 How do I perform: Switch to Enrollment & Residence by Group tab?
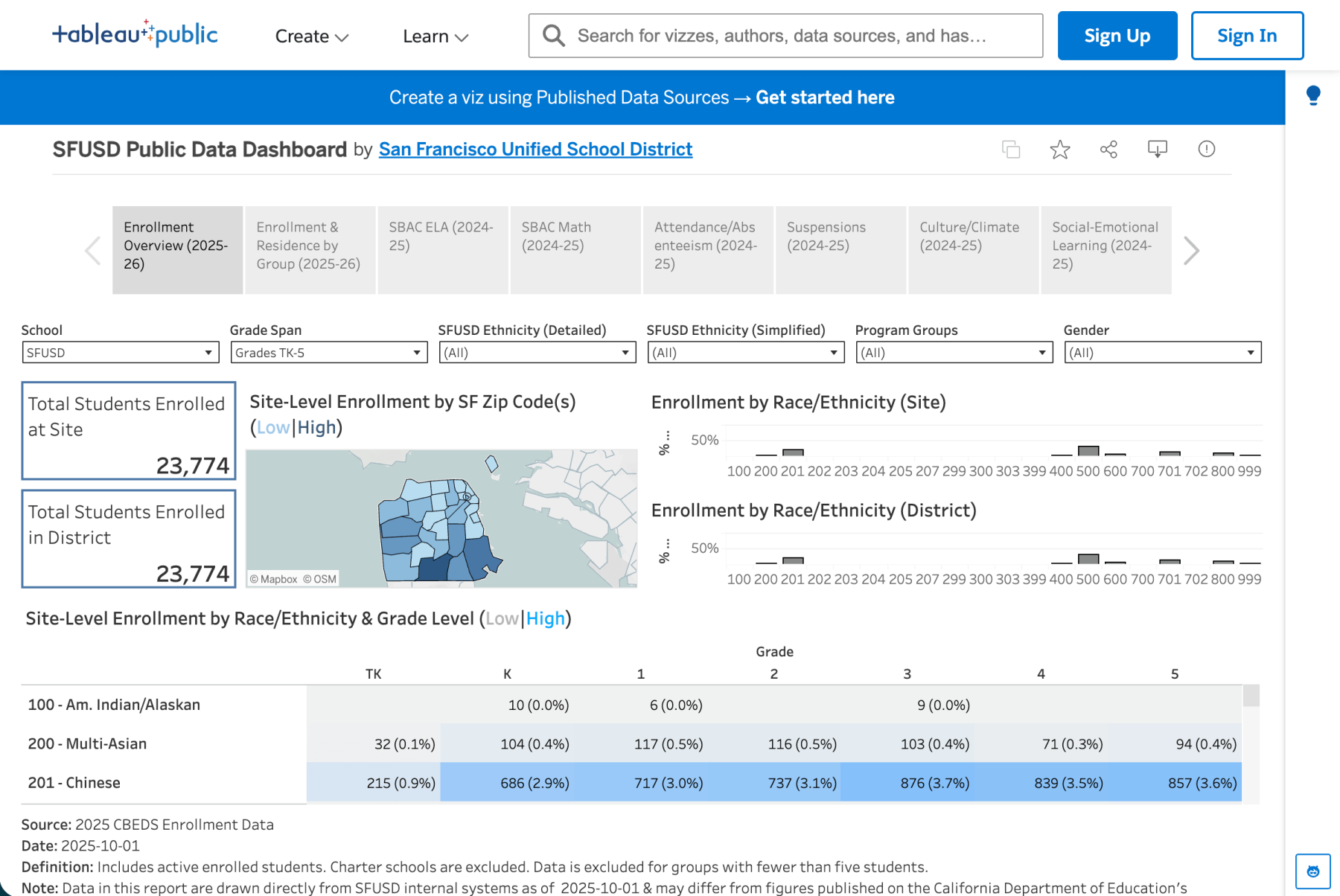click(x=310, y=250)
